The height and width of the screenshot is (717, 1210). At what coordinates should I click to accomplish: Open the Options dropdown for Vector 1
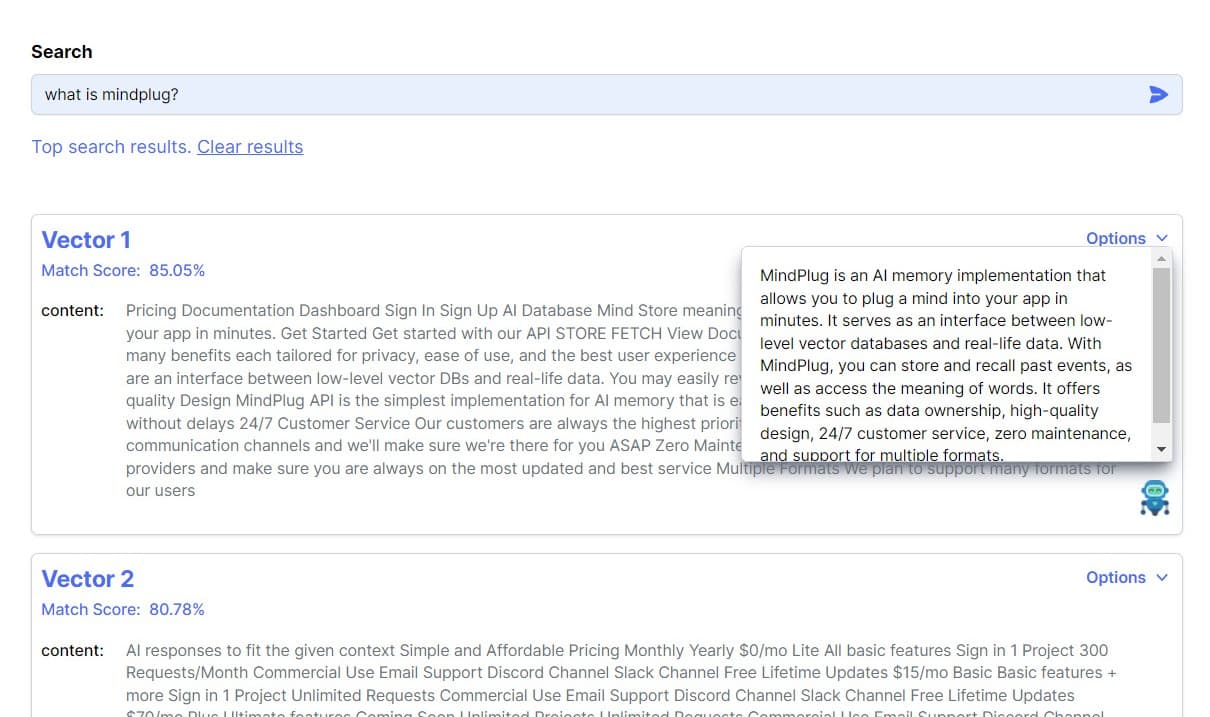click(x=1127, y=238)
